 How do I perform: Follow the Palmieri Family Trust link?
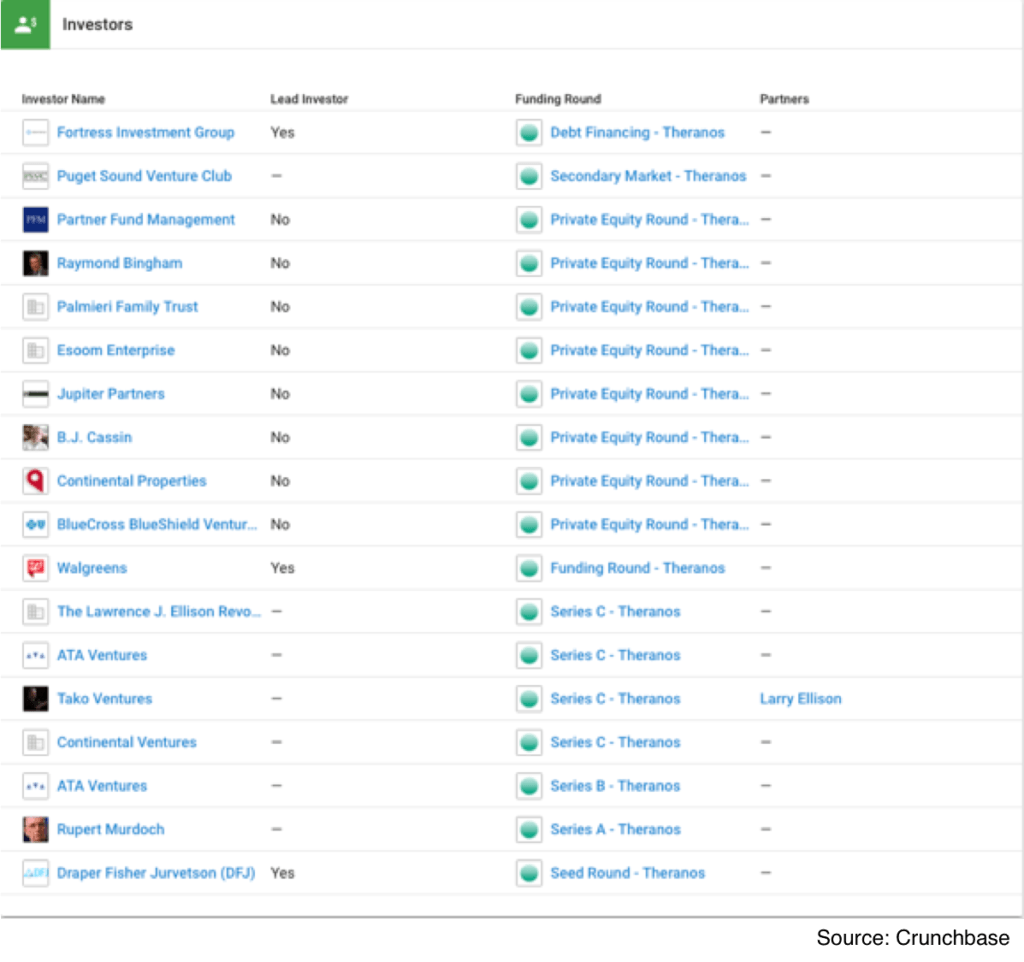pos(127,307)
